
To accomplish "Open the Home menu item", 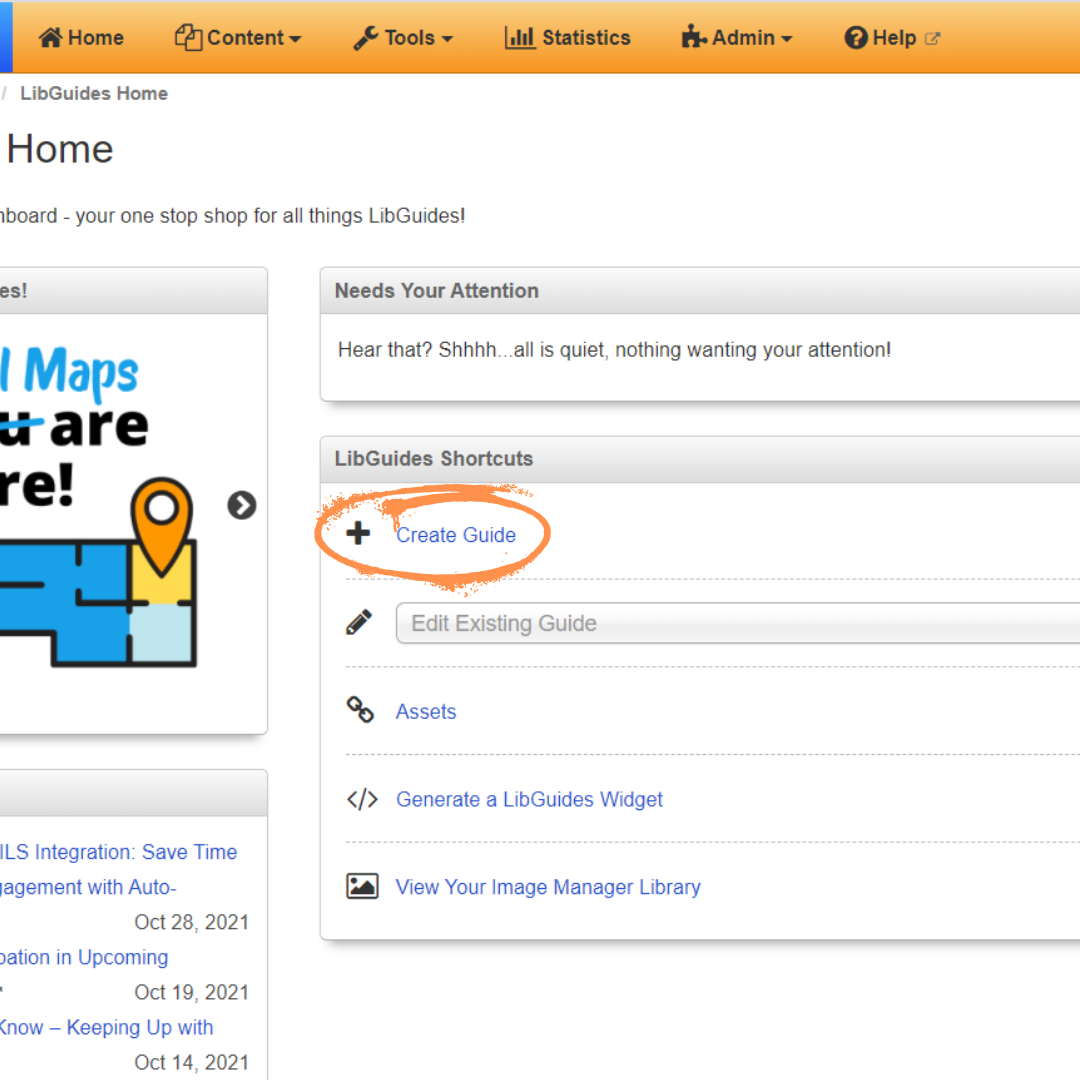I will (x=81, y=37).
